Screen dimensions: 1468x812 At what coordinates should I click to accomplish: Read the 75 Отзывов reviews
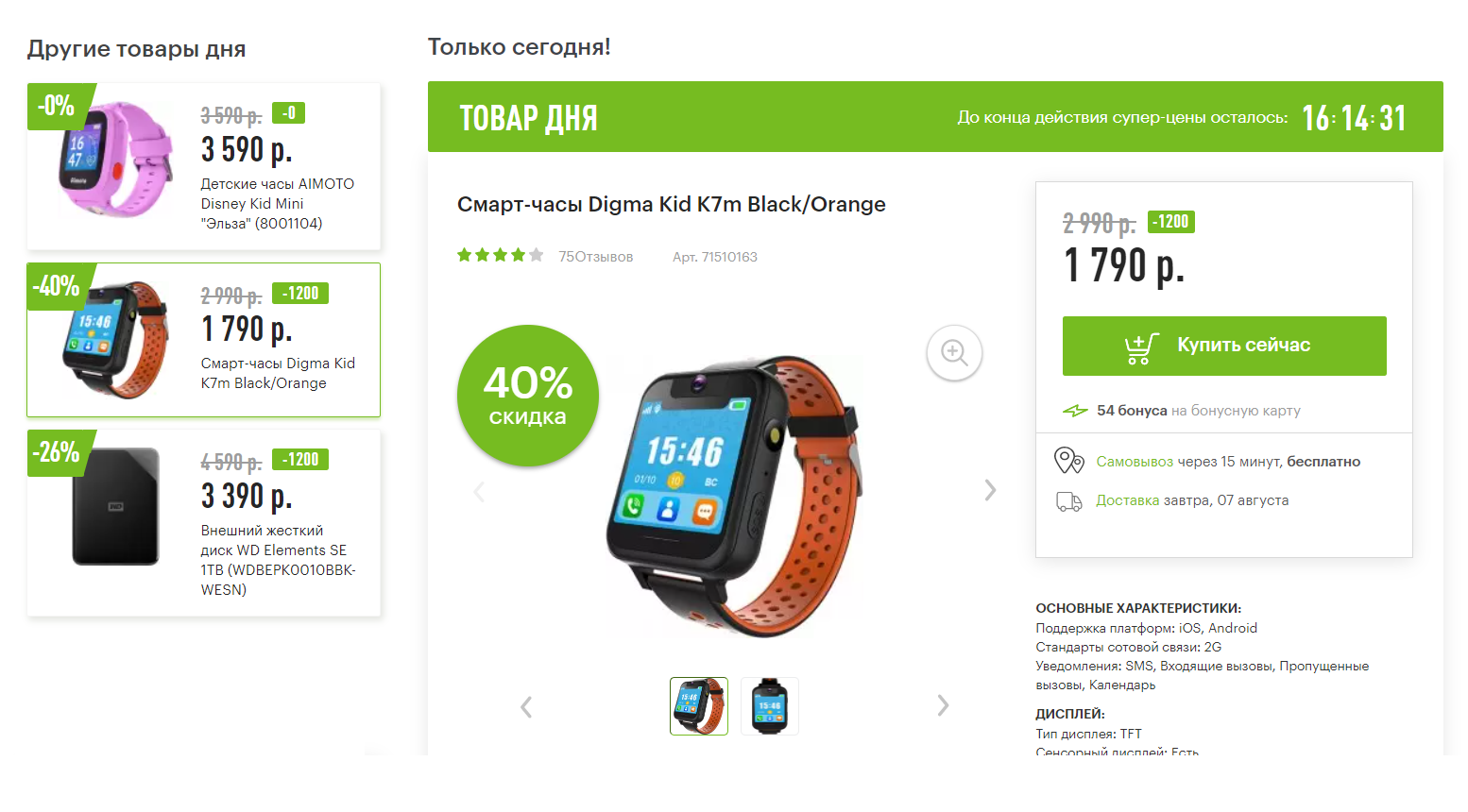(x=595, y=257)
